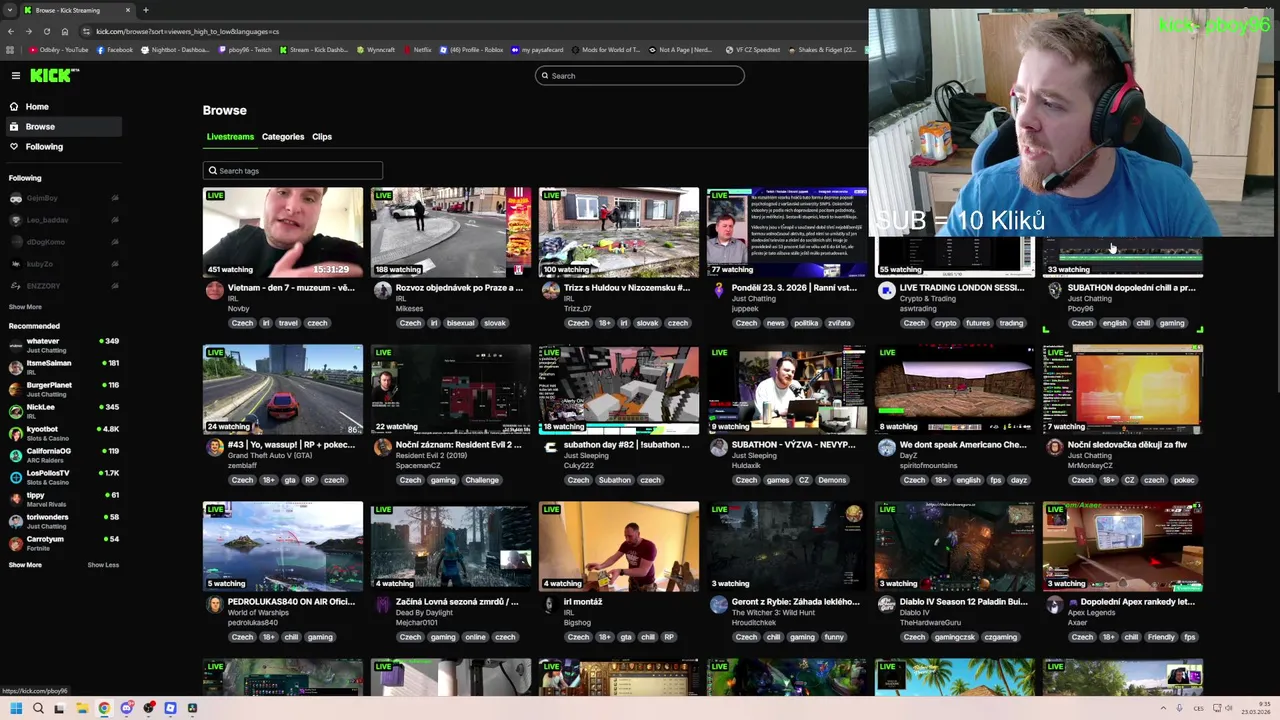
Task: Open the browser apps grid icon
Action: (x=11, y=50)
